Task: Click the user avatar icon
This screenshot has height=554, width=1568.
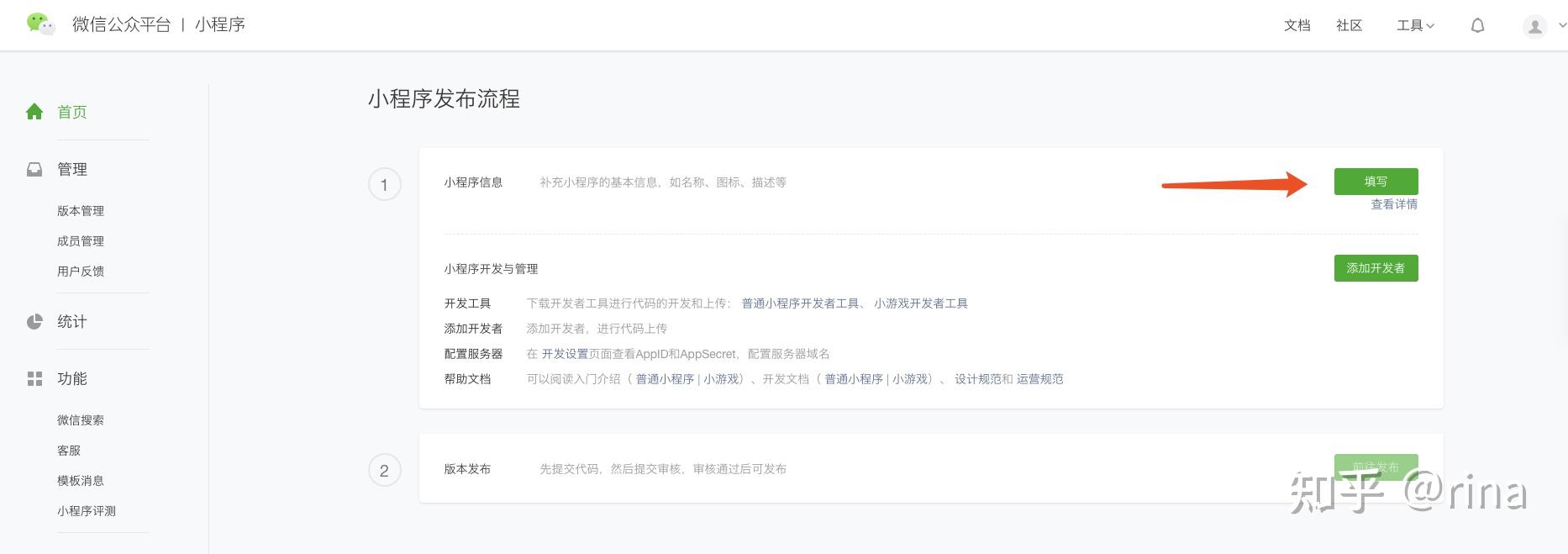Action: 1534,26
